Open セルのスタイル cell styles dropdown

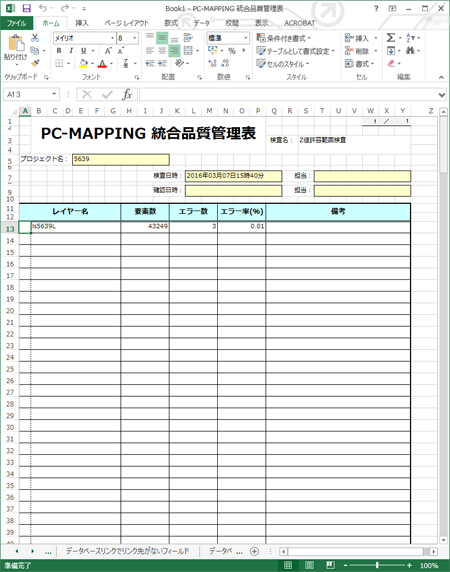283,64
